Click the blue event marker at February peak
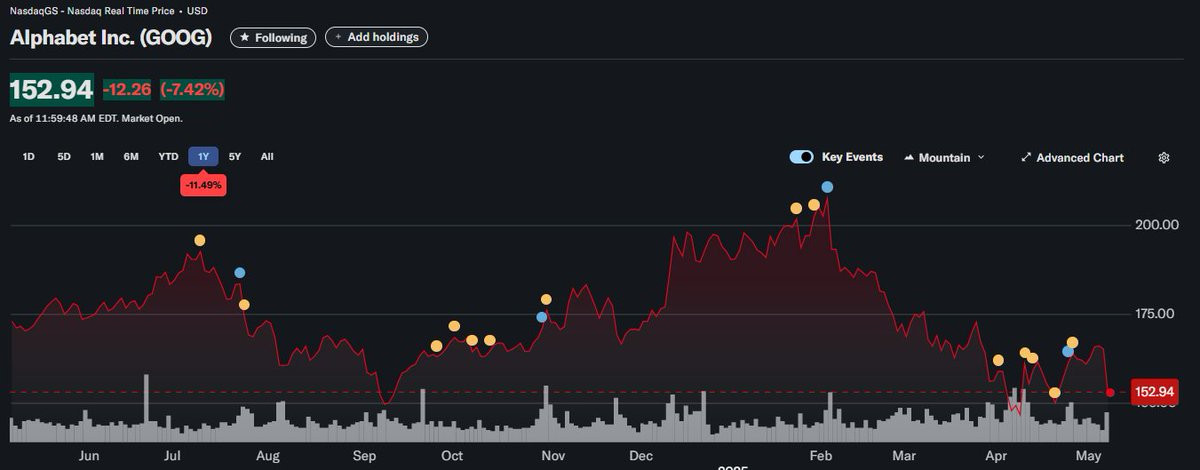Viewport: 1200px width, 470px height. 827,187
